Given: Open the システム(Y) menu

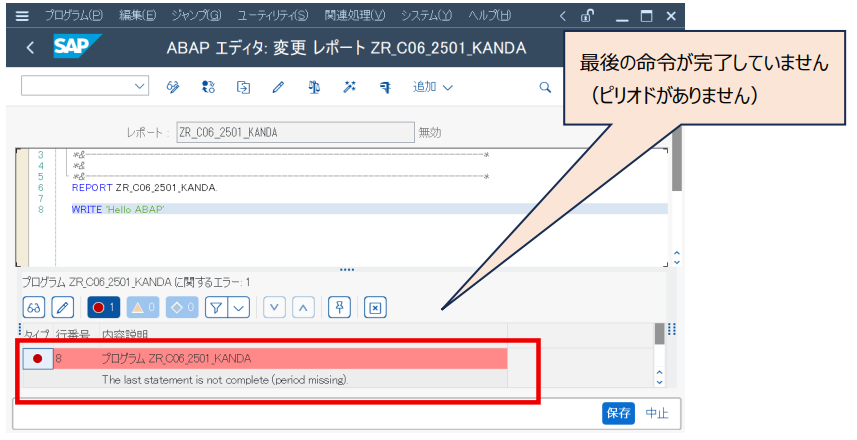Looking at the screenshot, I should (426, 16).
